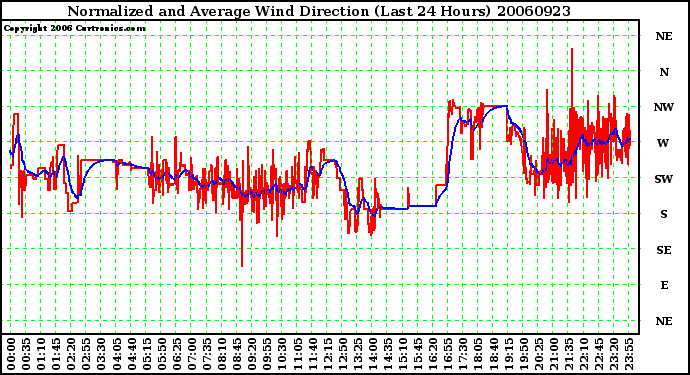Image resolution: width=690 pixels, height=375 pixels.
Task: Click the S direction label
Action: click(x=664, y=214)
